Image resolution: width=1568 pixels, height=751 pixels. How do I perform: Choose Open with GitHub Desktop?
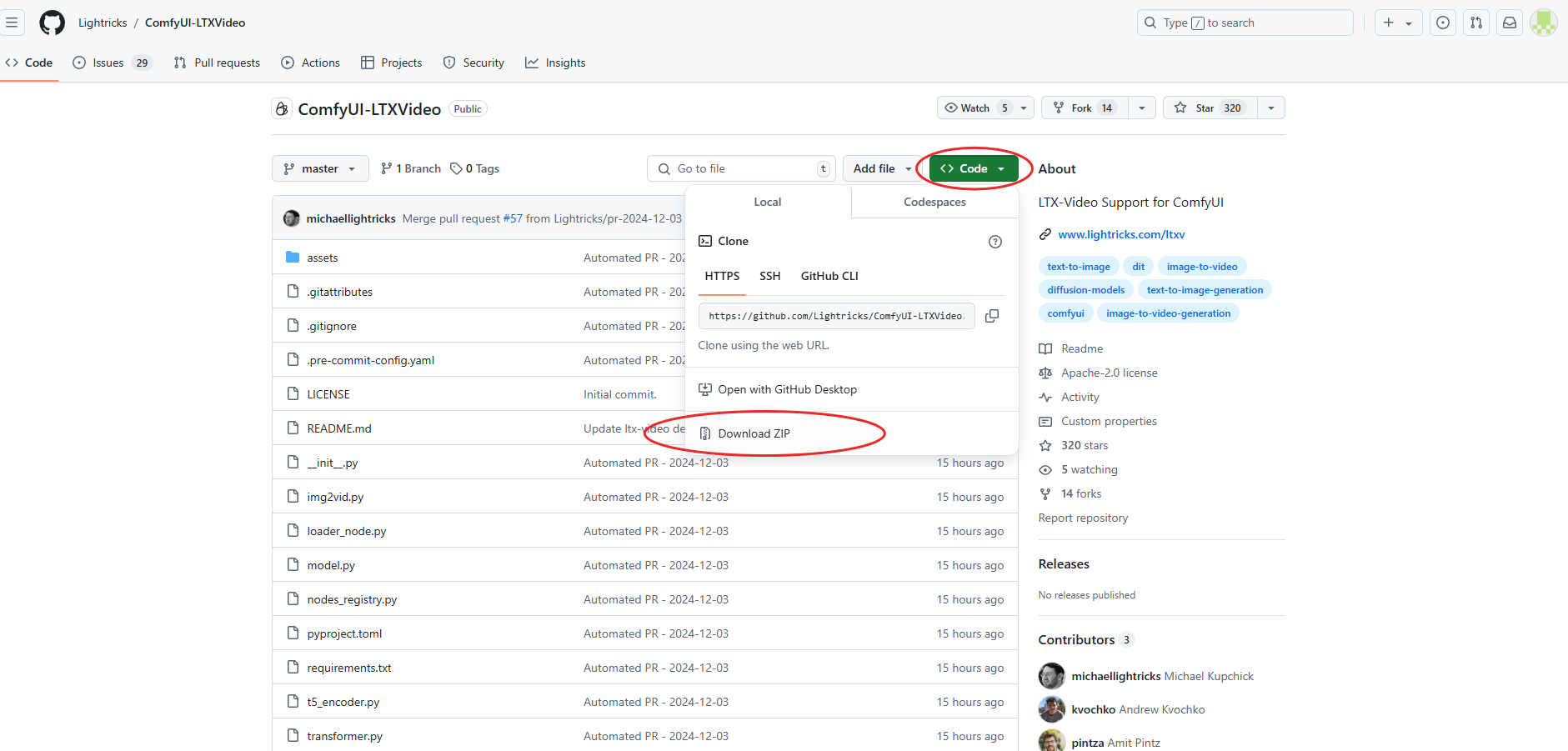778,389
